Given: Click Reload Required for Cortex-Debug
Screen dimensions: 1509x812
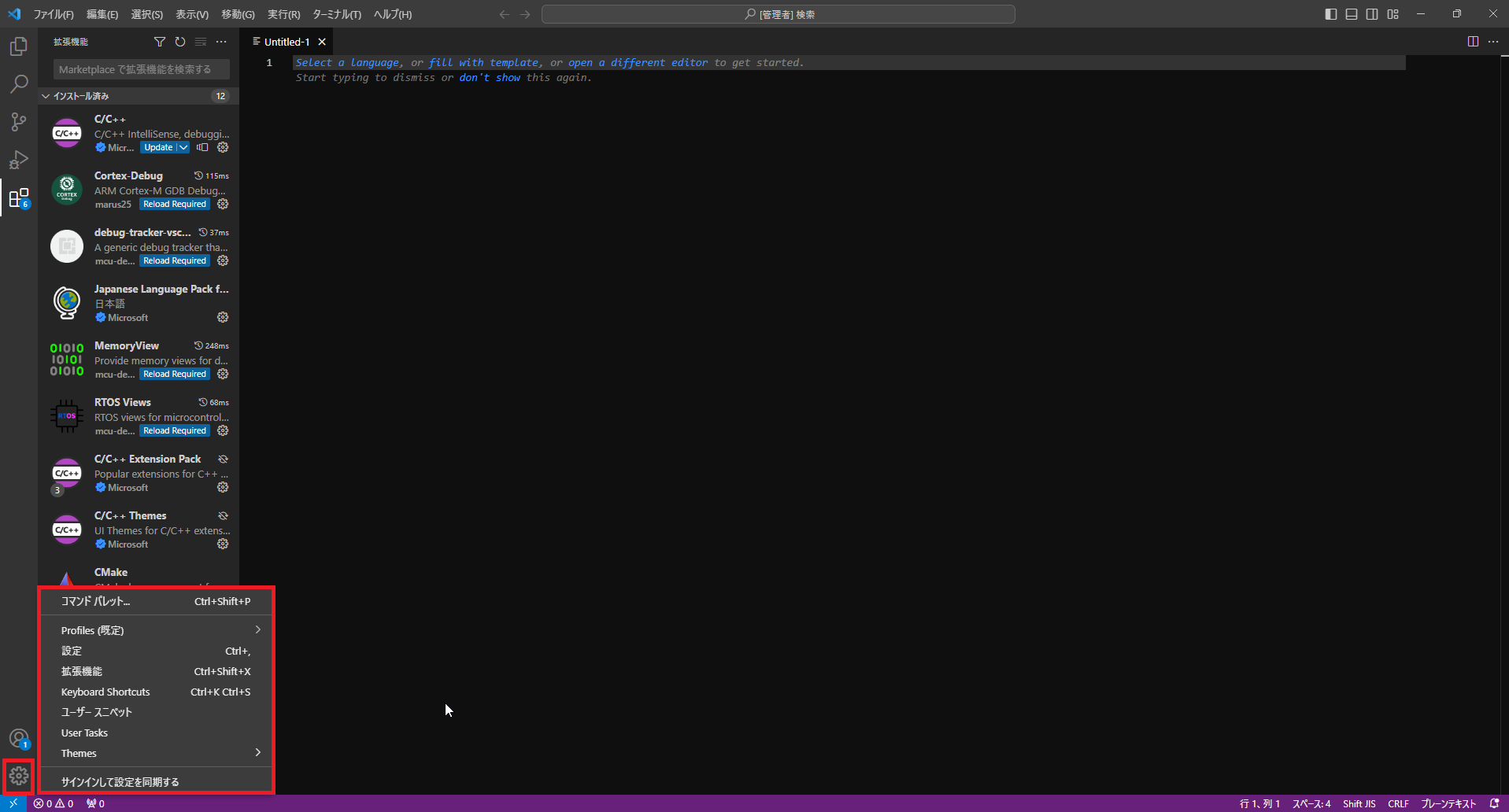Looking at the screenshot, I should pos(175,204).
